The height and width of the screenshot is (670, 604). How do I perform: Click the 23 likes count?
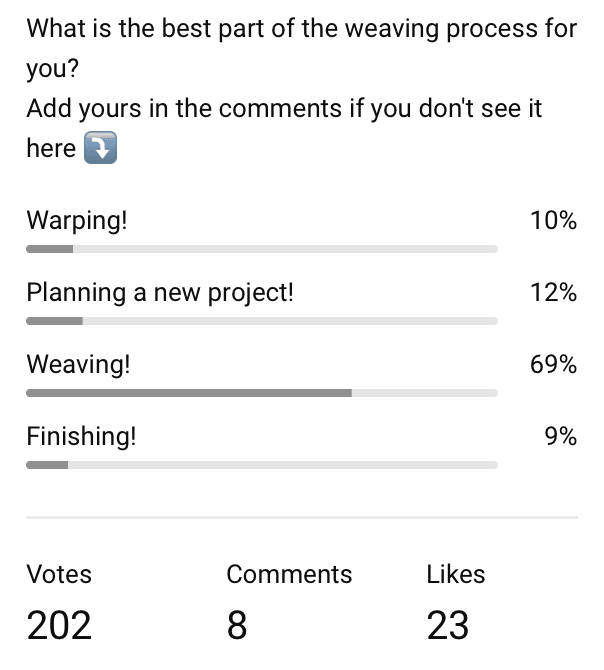tap(448, 625)
